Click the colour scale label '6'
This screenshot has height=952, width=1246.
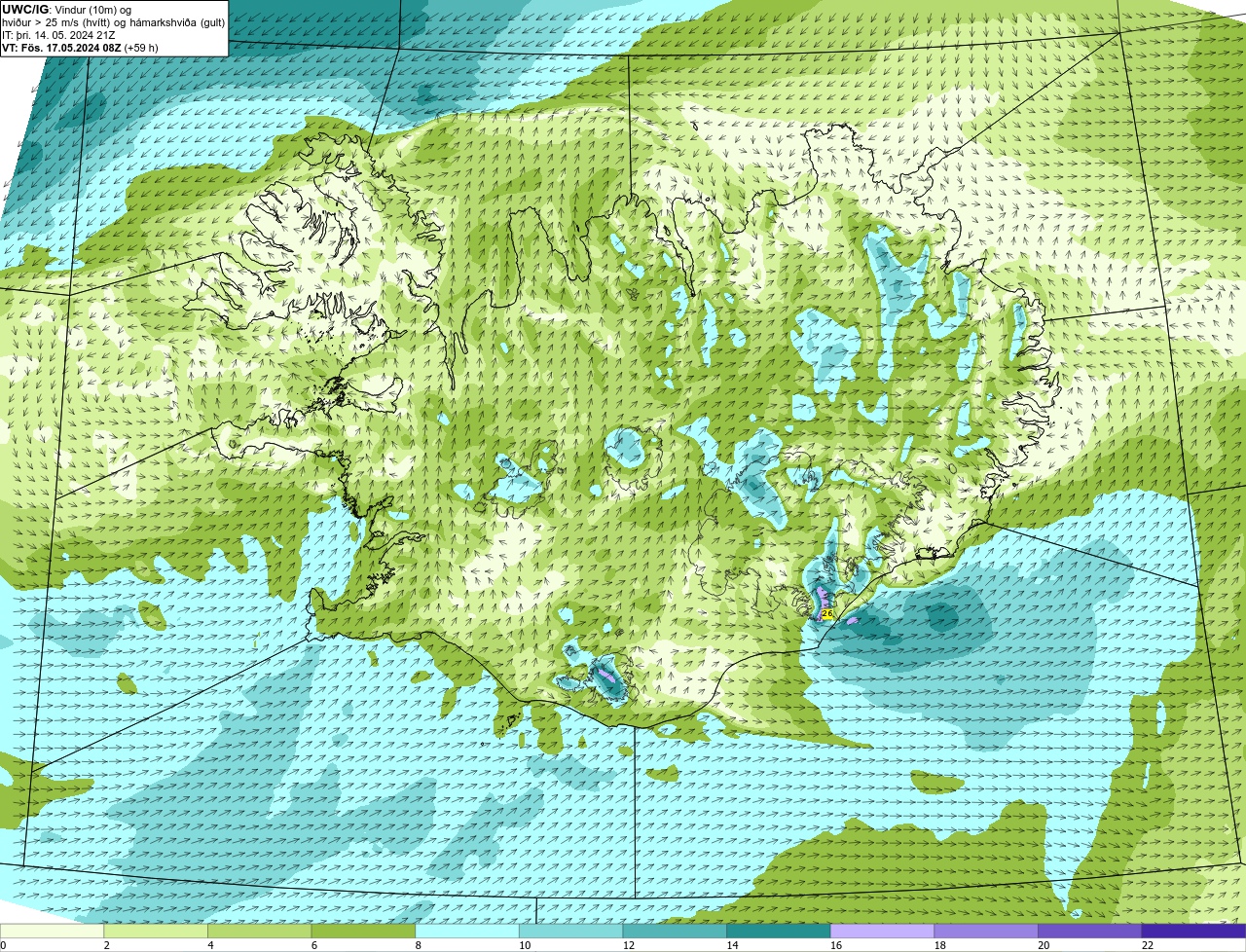point(314,945)
